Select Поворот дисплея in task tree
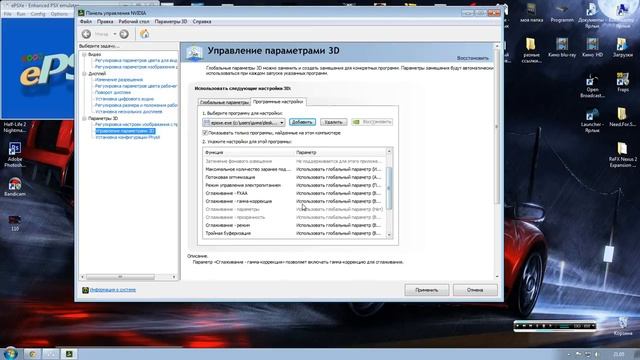Image resolution: width=640 pixels, height=360 pixels. coord(113,93)
